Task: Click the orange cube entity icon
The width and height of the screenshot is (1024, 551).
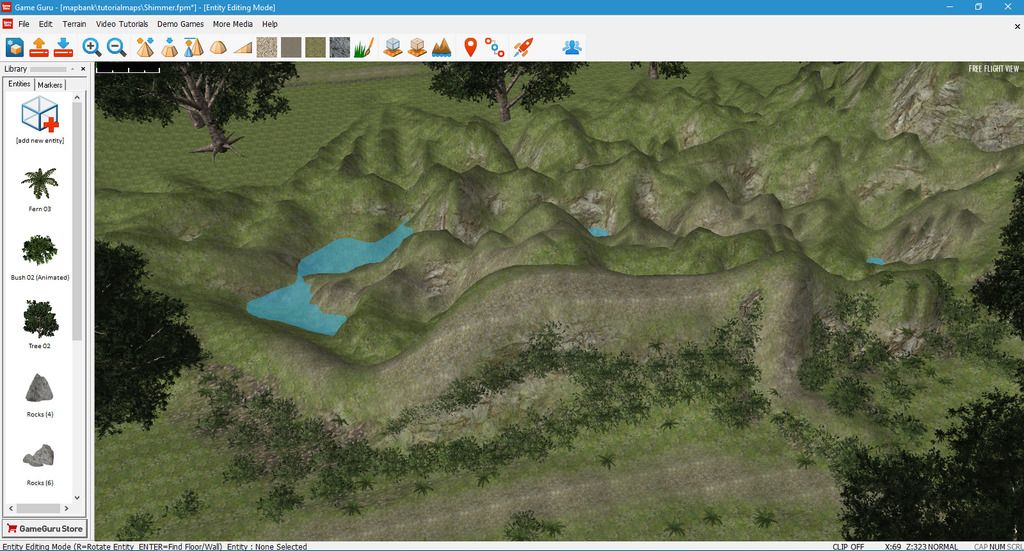Action: coord(417,47)
